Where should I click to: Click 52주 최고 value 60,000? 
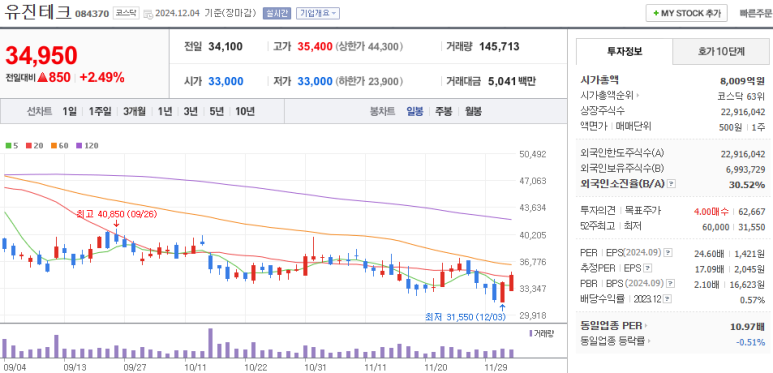point(715,227)
